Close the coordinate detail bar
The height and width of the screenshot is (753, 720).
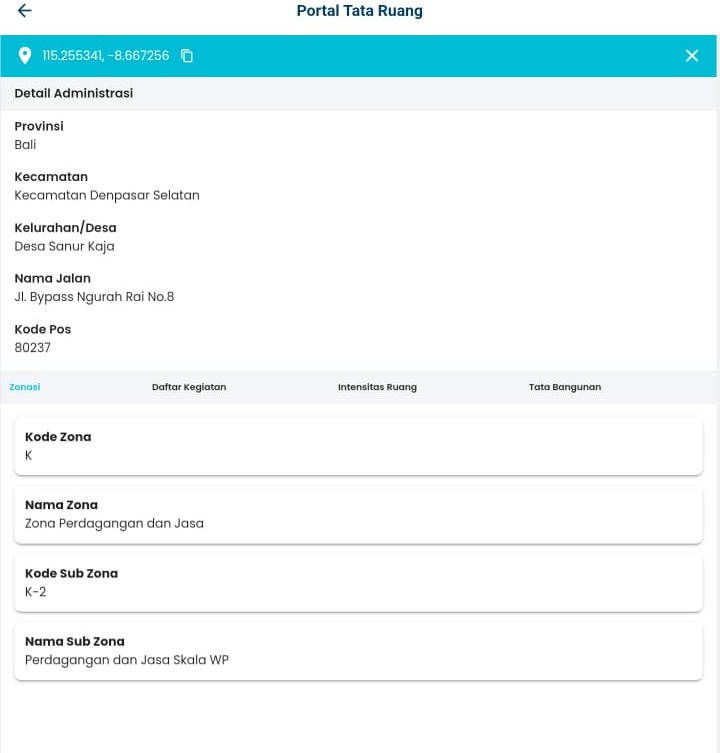tap(692, 56)
